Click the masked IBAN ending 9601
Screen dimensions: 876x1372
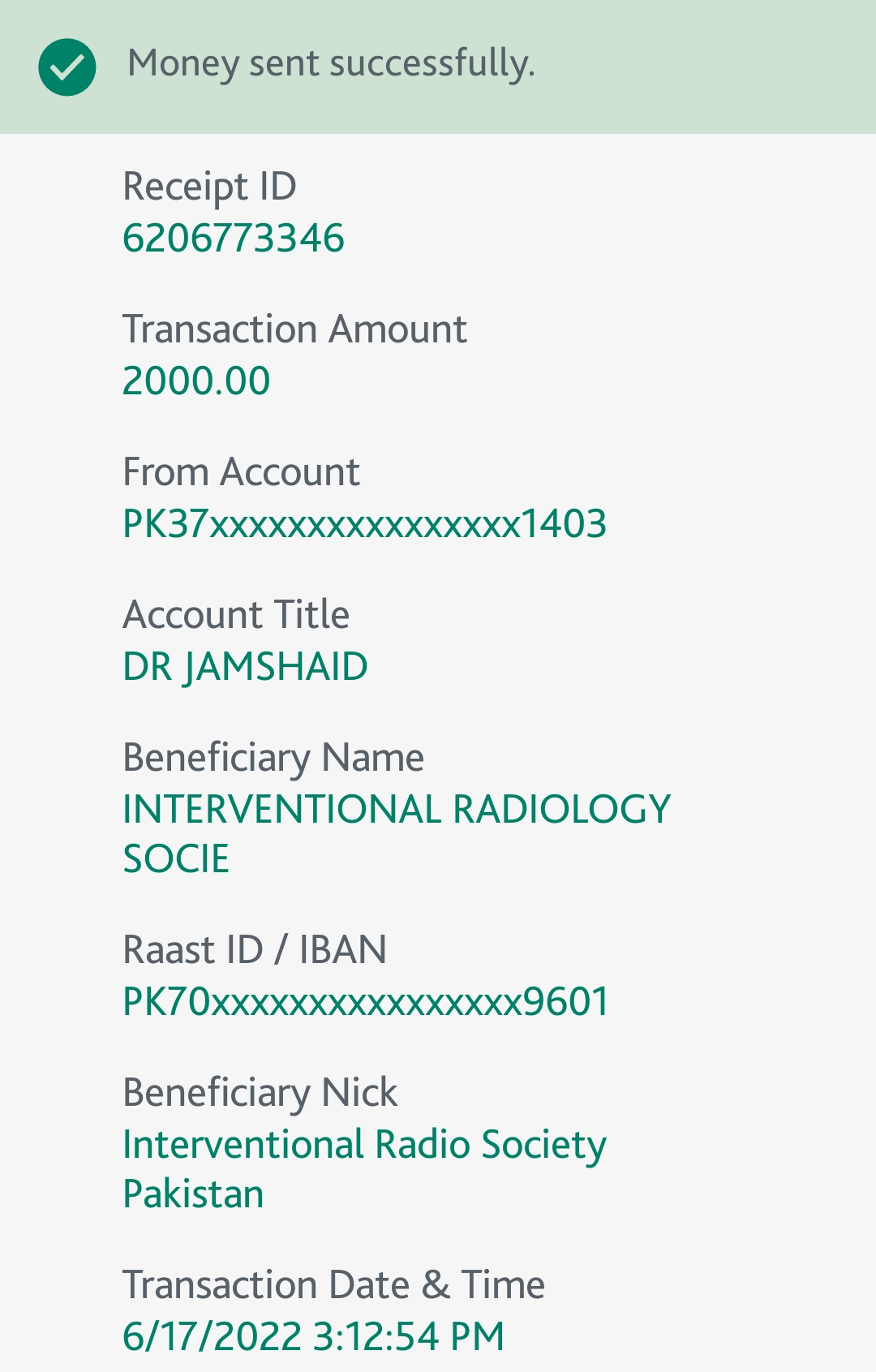tap(366, 1002)
